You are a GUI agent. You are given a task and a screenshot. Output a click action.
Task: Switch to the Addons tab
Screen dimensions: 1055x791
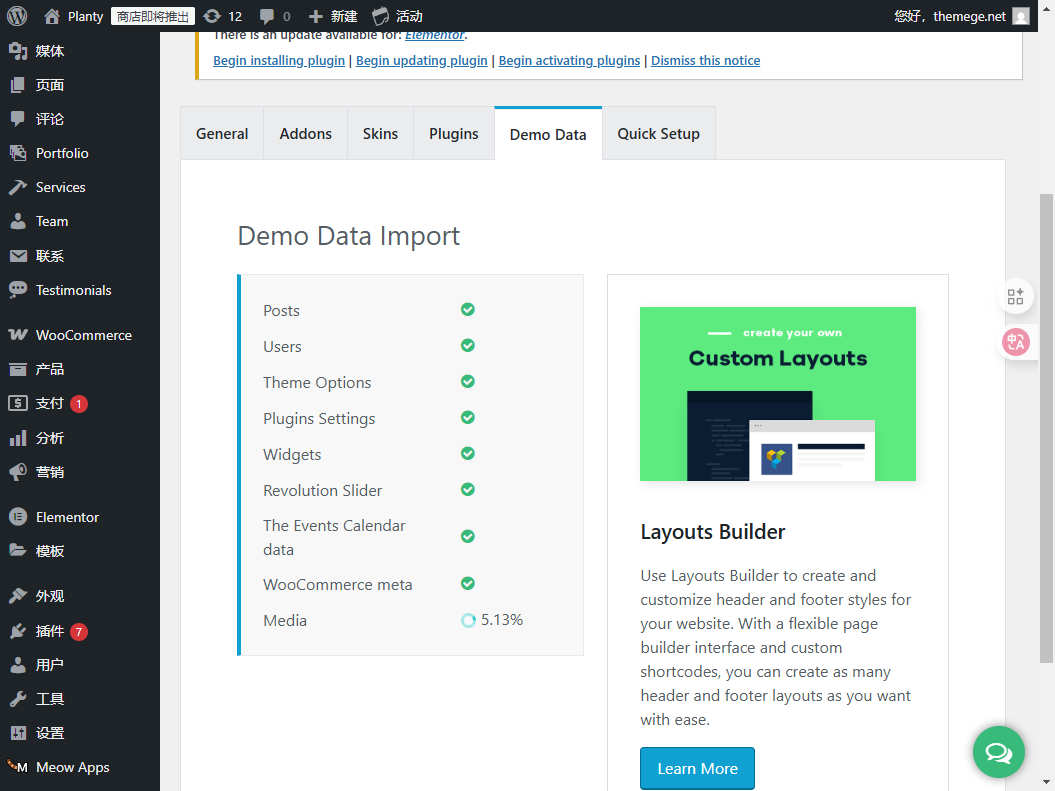click(x=305, y=134)
